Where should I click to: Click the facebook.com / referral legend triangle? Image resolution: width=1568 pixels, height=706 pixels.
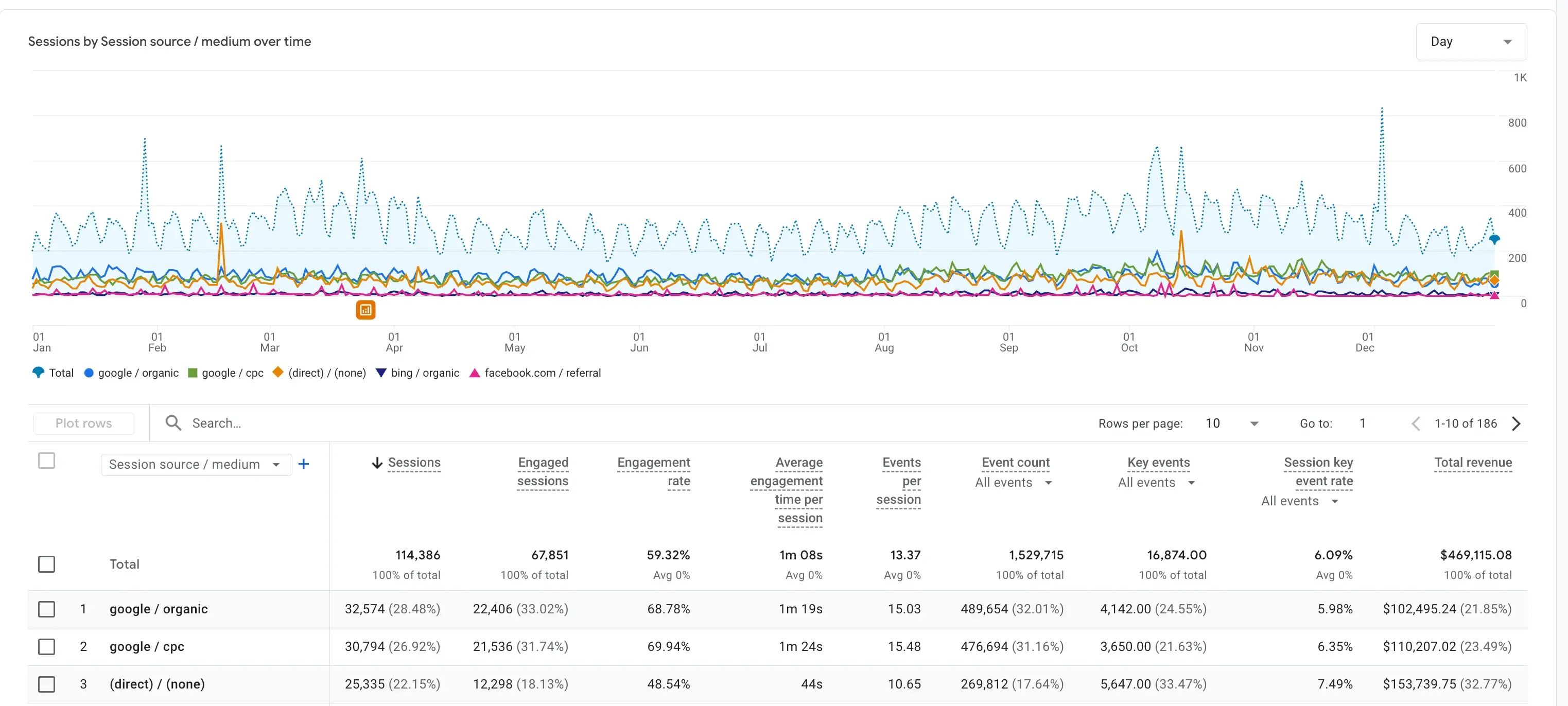(475, 373)
